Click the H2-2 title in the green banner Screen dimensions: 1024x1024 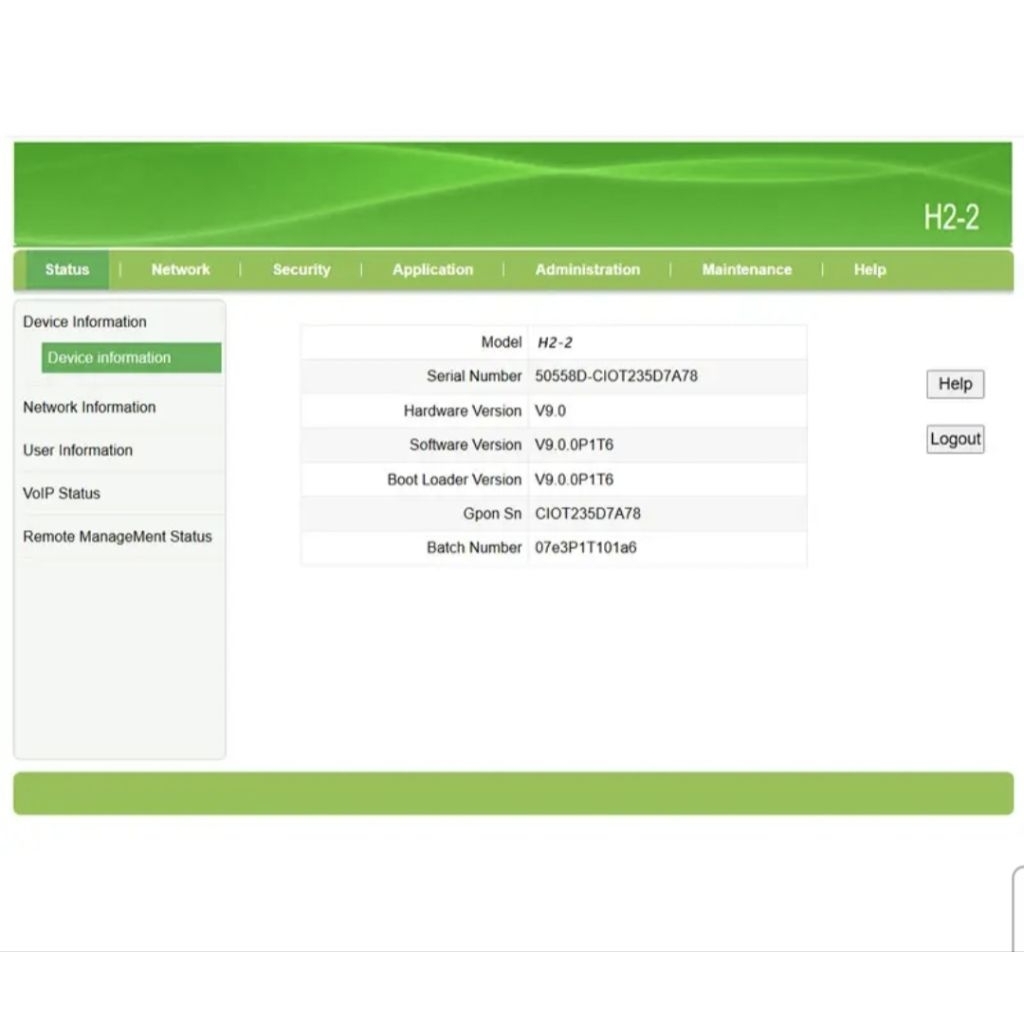coord(950,218)
